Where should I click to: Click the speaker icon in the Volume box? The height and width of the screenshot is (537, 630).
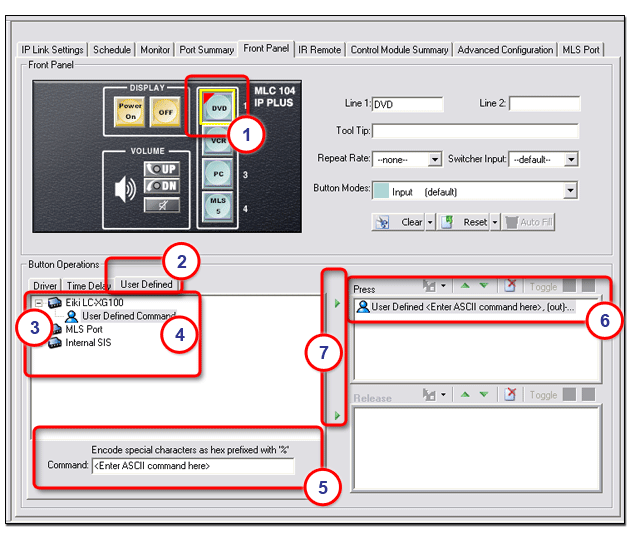125,189
